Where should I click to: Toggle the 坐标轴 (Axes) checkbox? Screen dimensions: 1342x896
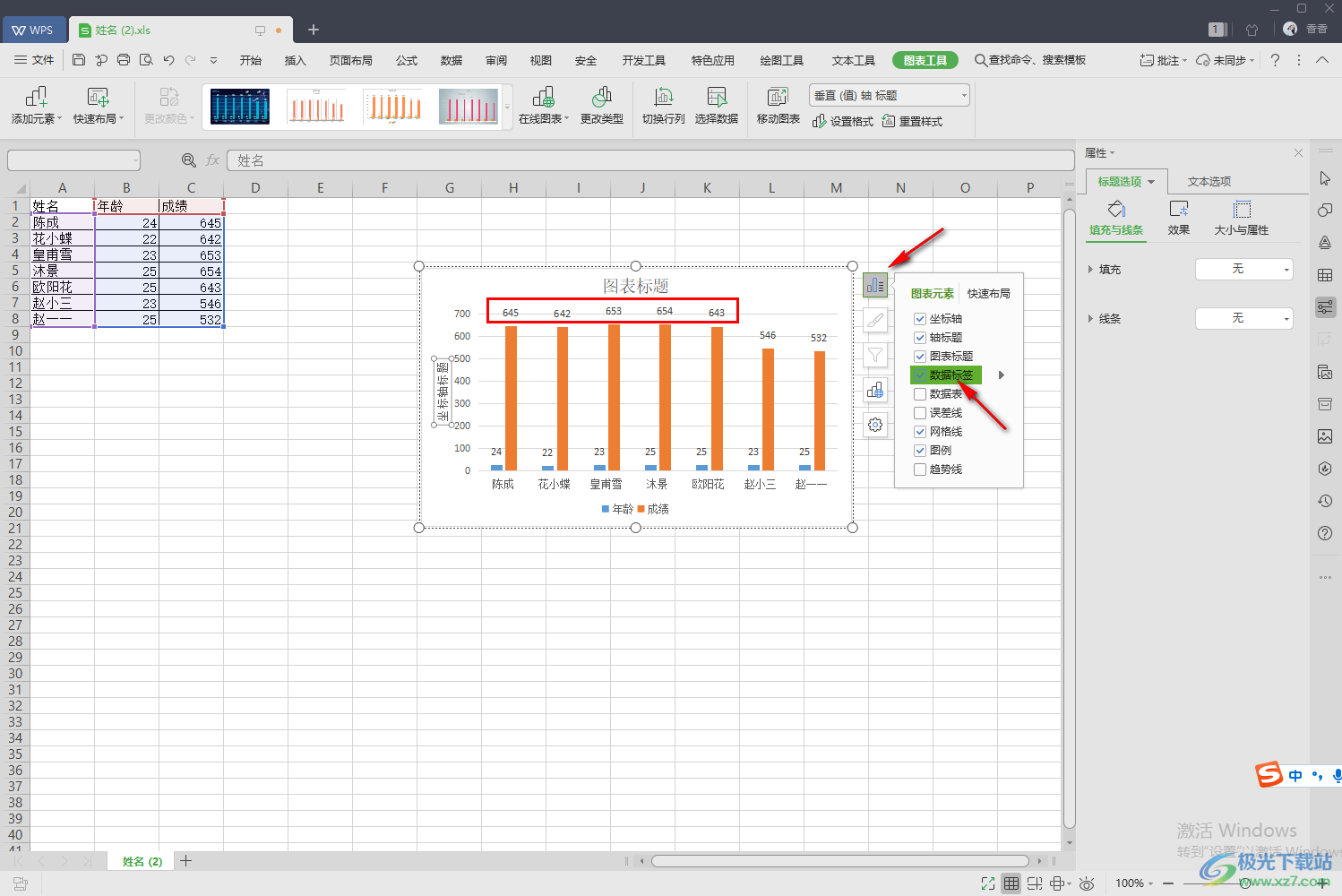pos(920,319)
